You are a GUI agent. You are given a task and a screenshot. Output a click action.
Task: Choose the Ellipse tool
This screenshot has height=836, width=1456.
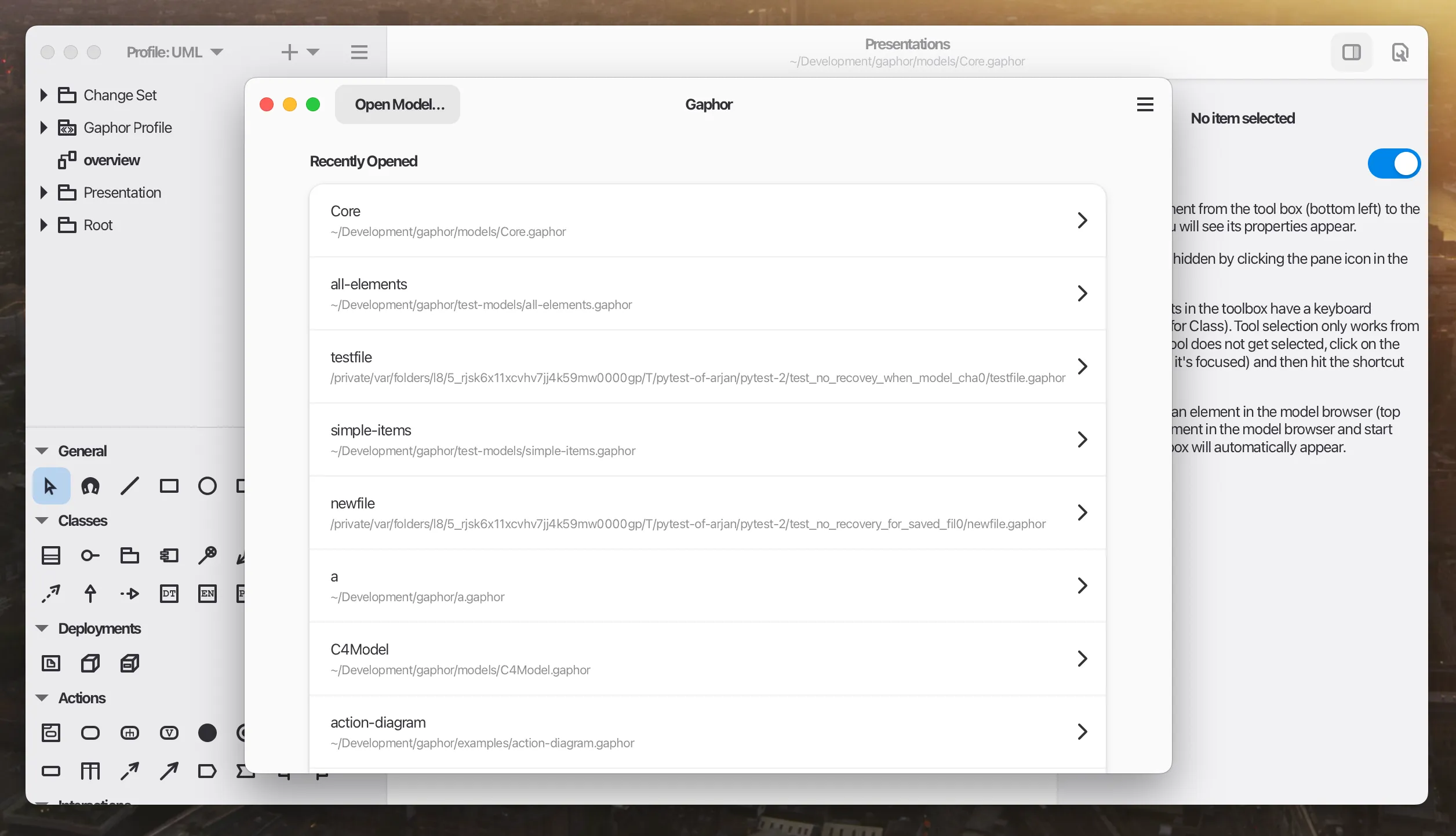[207, 486]
